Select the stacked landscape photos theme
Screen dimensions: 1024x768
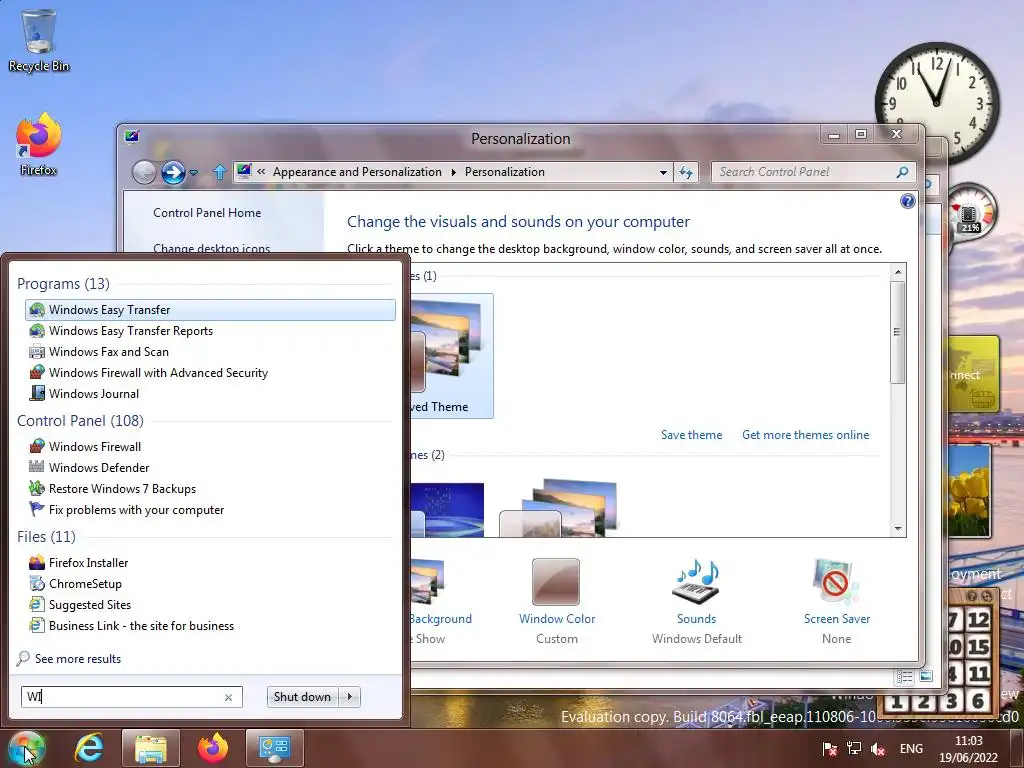click(558, 508)
